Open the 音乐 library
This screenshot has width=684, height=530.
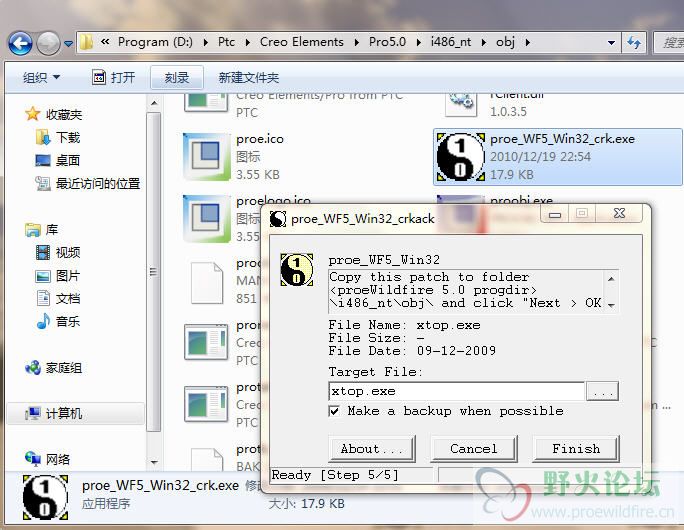[x=68, y=322]
